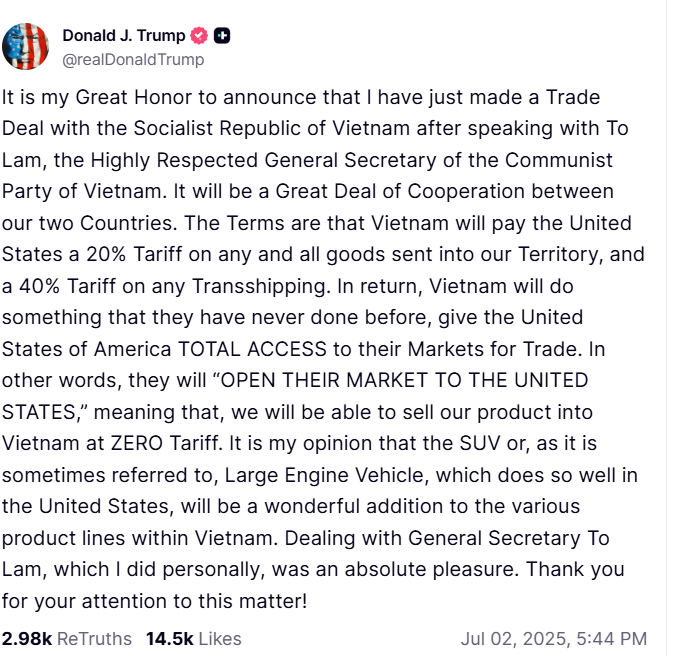View the 2.98k ReTruths count
This screenshot has width=675, height=656.
(27, 639)
